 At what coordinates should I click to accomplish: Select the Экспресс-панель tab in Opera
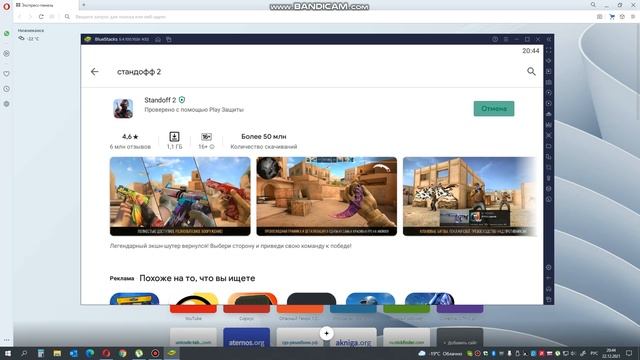point(46,5)
